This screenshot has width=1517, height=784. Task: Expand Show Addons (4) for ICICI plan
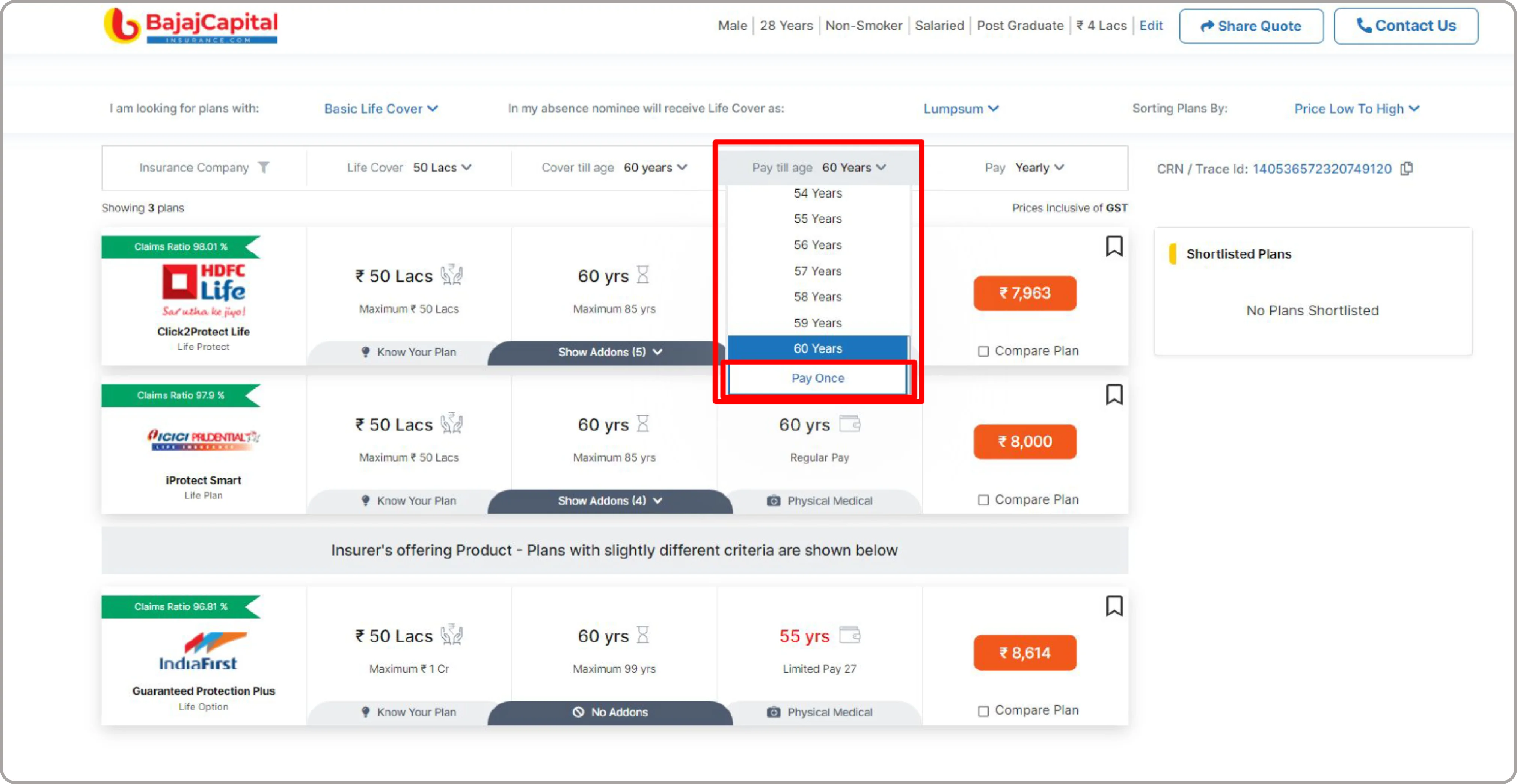tap(610, 501)
